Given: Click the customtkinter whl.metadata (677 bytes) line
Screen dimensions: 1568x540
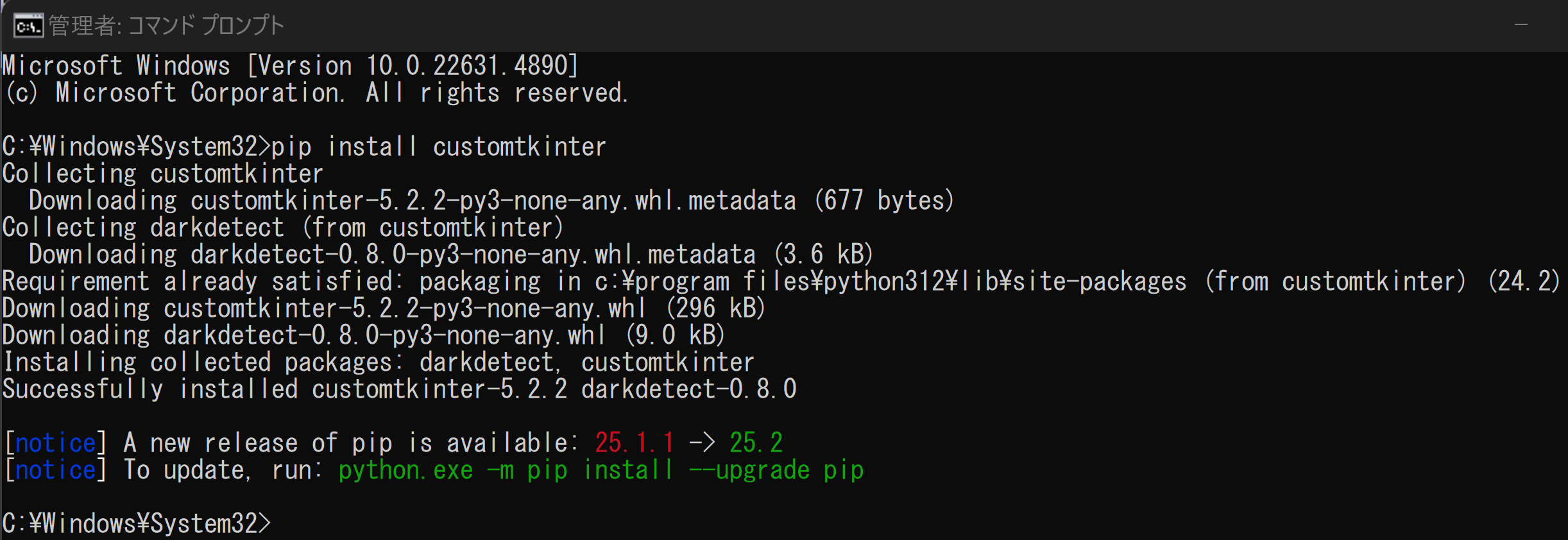Looking at the screenshot, I should click(x=491, y=201).
